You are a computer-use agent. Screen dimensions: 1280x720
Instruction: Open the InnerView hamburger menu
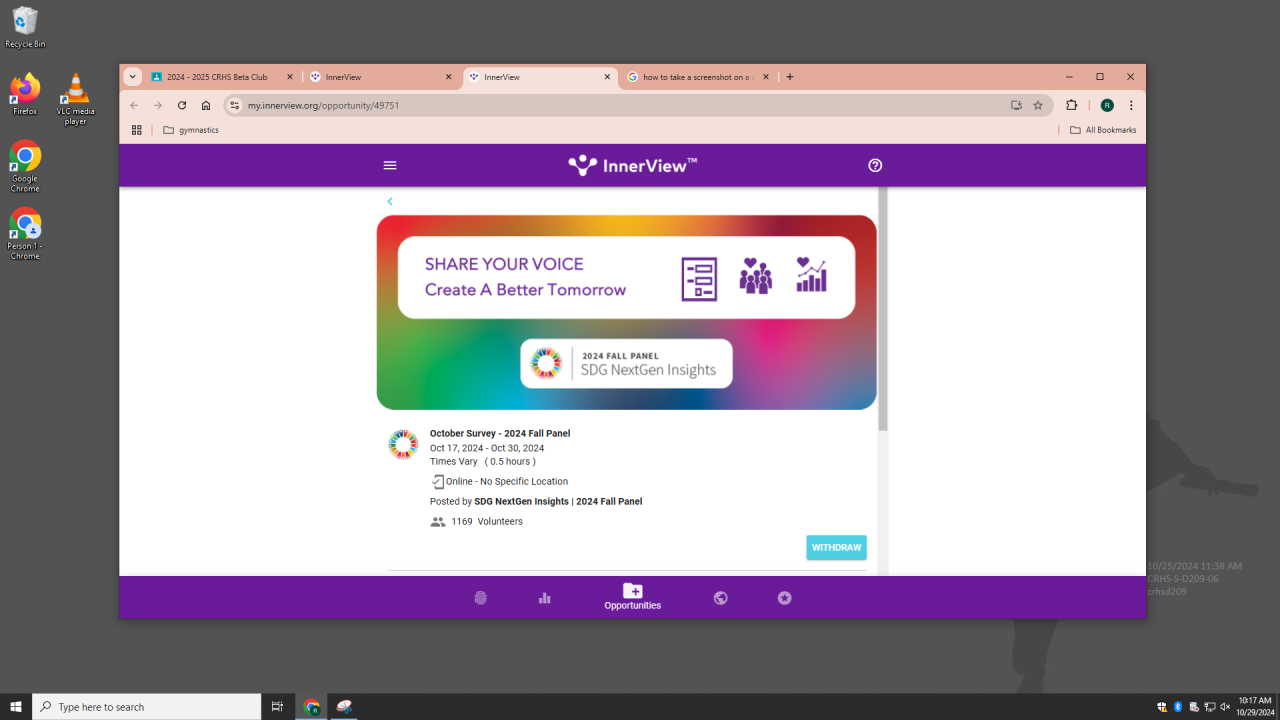point(390,166)
